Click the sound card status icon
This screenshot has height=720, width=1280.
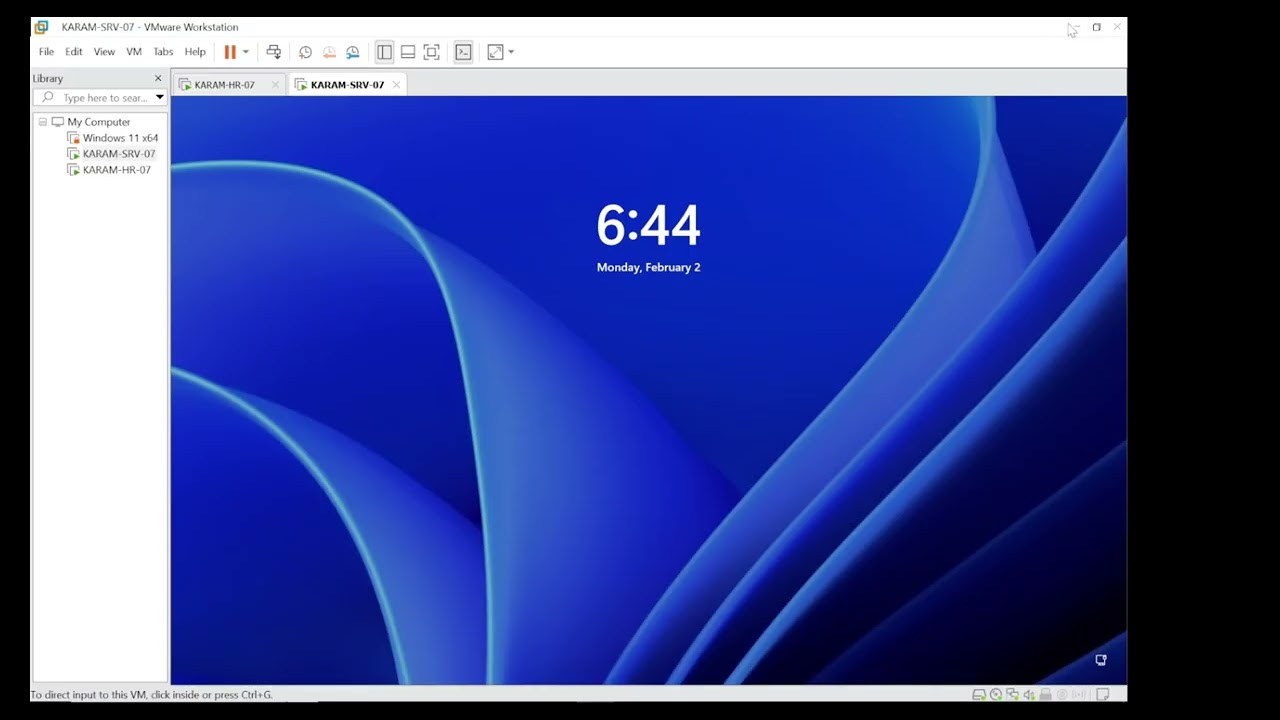pos(1029,694)
